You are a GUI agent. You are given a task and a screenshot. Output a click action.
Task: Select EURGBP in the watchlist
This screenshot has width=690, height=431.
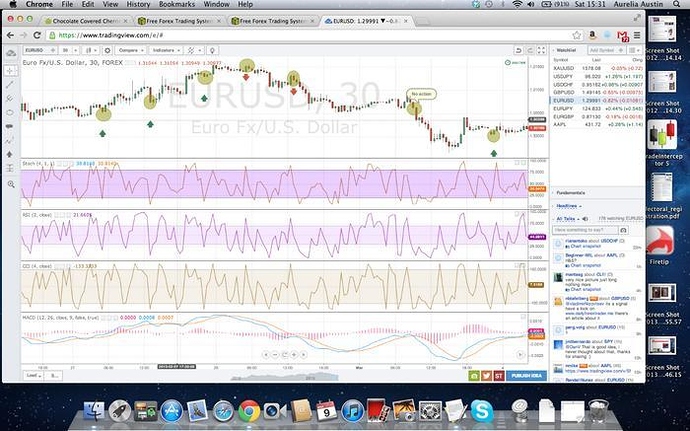pos(598,117)
